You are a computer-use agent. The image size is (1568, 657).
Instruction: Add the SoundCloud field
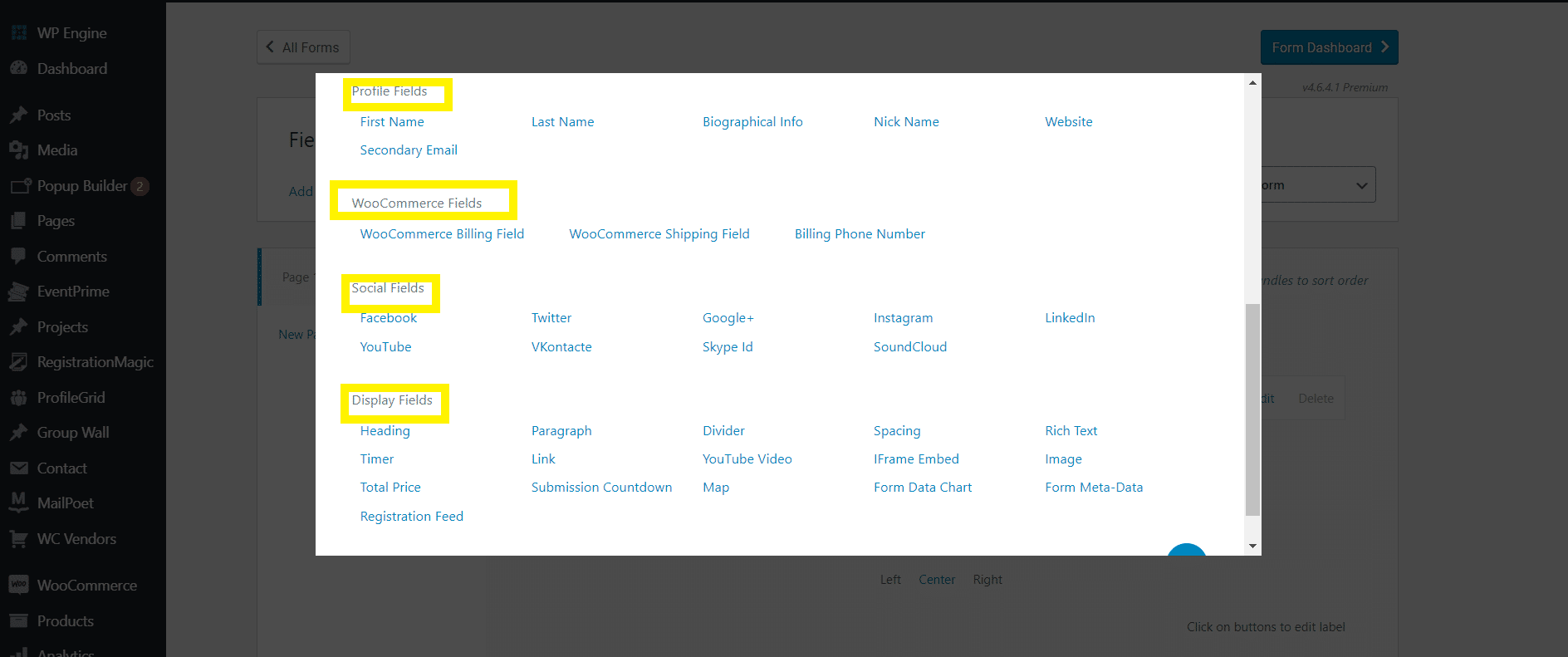click(910, 346)
